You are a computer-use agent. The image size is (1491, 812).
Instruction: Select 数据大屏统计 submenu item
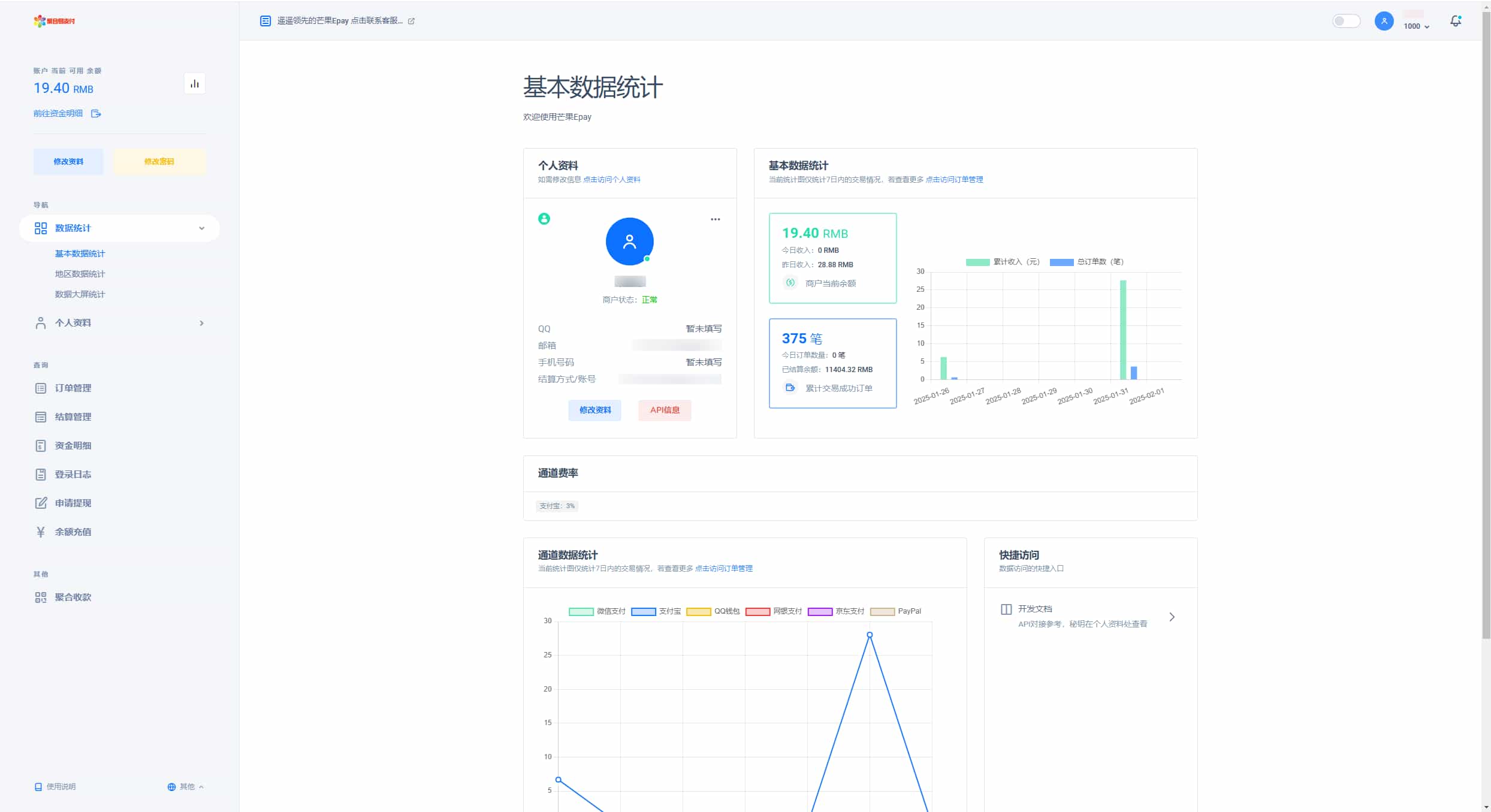point(80,294)
